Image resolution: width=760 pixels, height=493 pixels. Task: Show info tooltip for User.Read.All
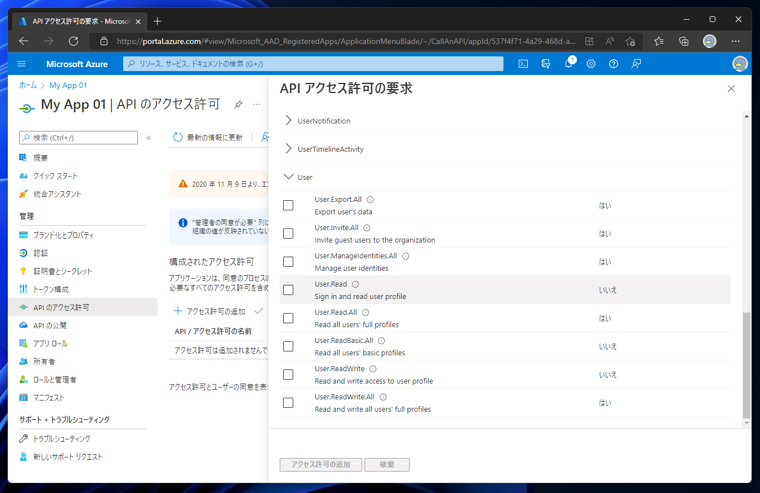point(365,313)
